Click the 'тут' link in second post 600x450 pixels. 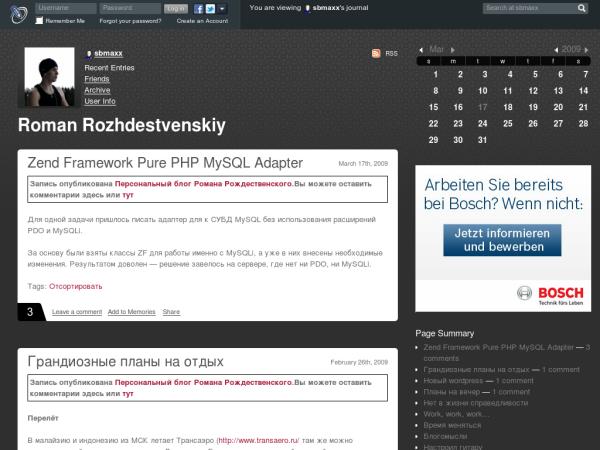click(128, 393)
